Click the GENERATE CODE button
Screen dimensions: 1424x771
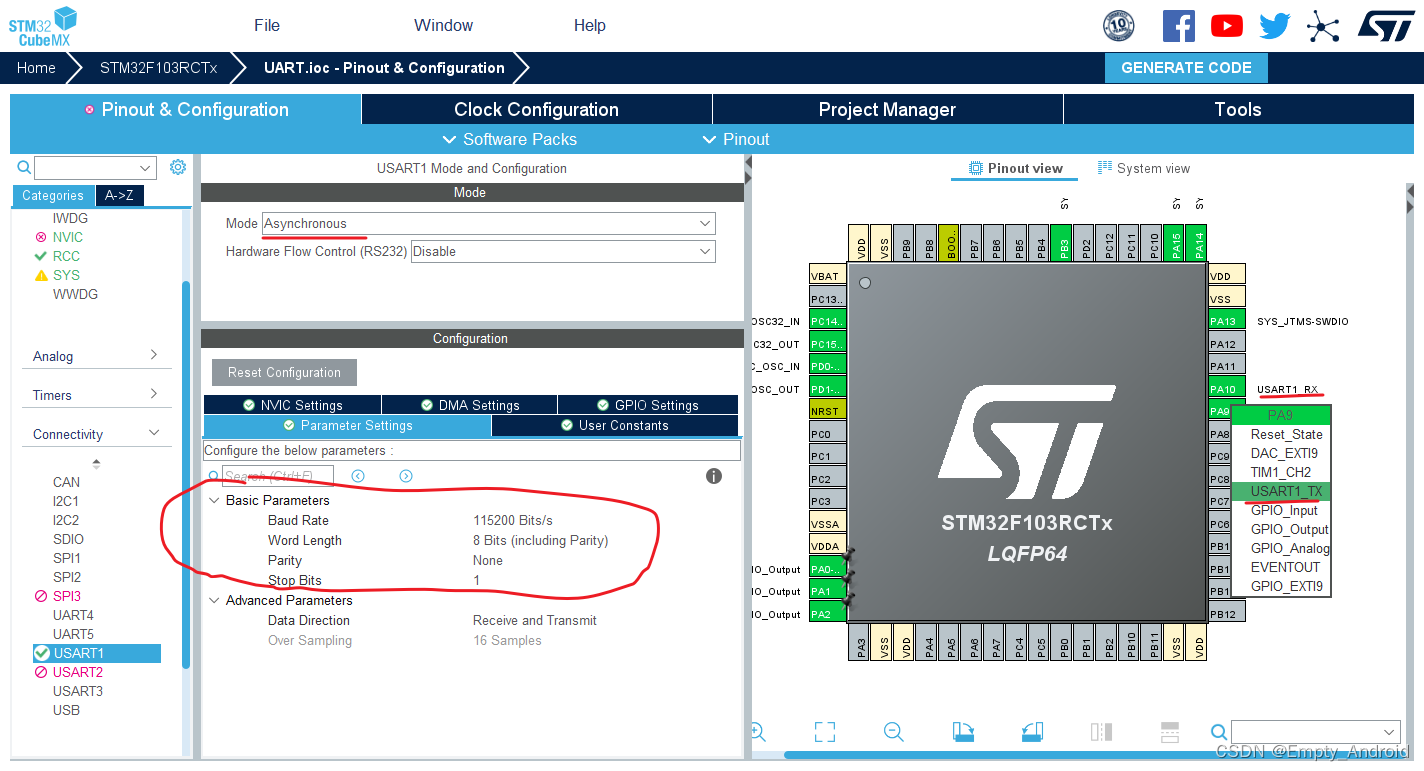click(1186, 68)
